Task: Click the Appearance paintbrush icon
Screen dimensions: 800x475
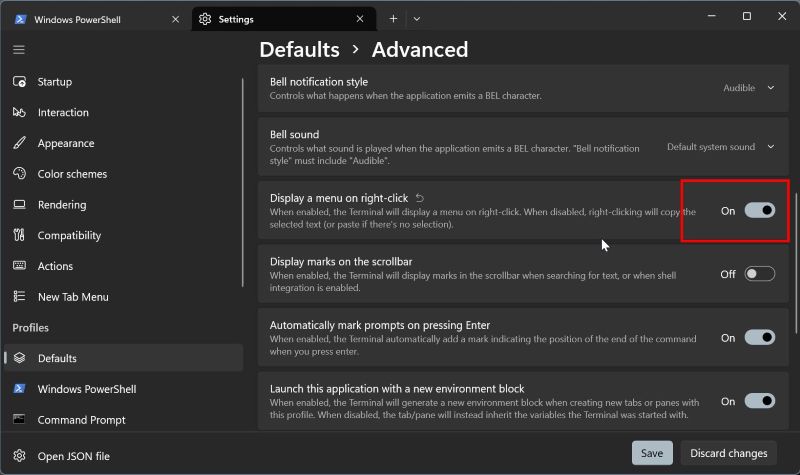Action: coord(19,143)
